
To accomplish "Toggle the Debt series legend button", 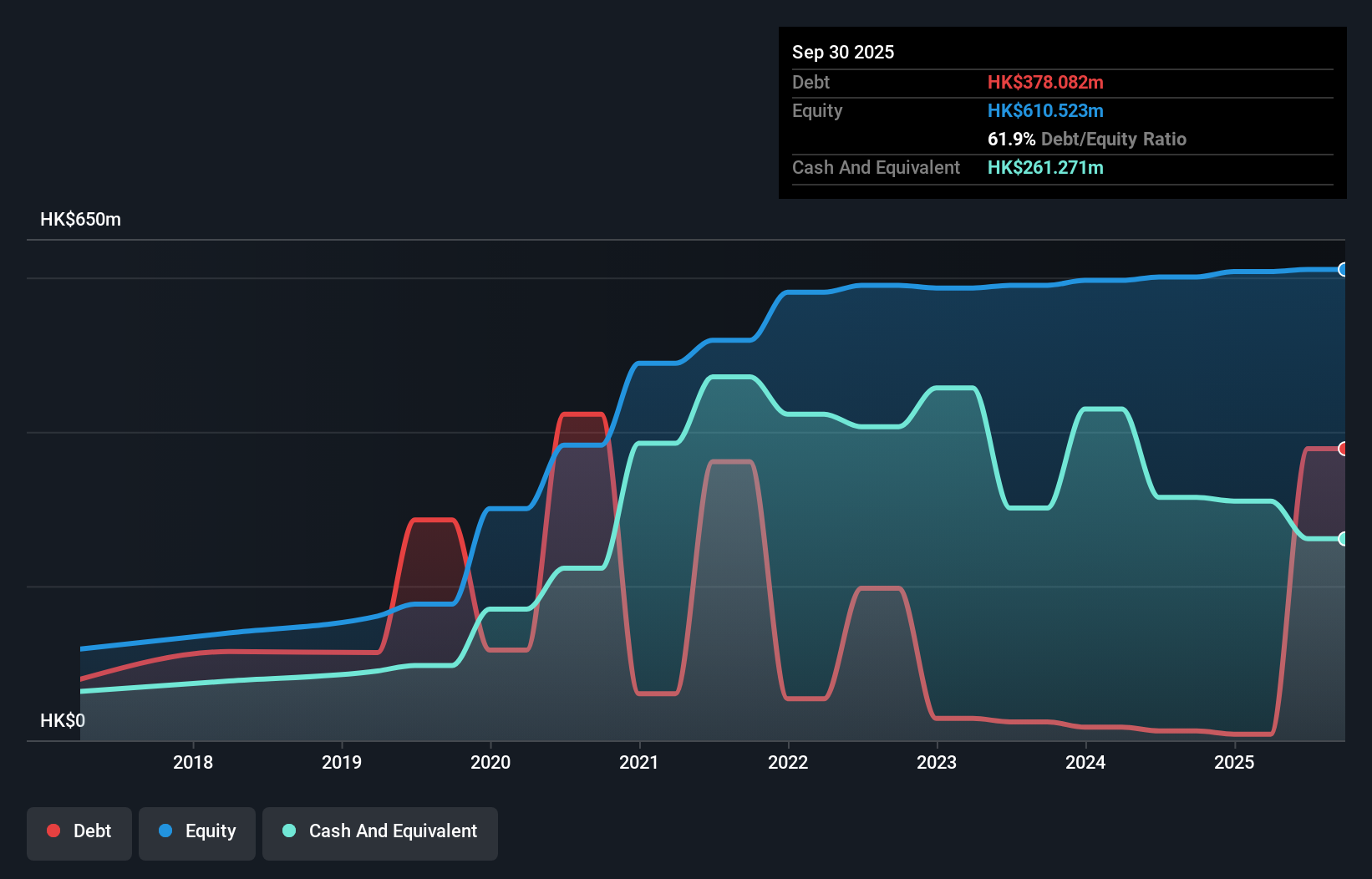I will coord(79,831).
